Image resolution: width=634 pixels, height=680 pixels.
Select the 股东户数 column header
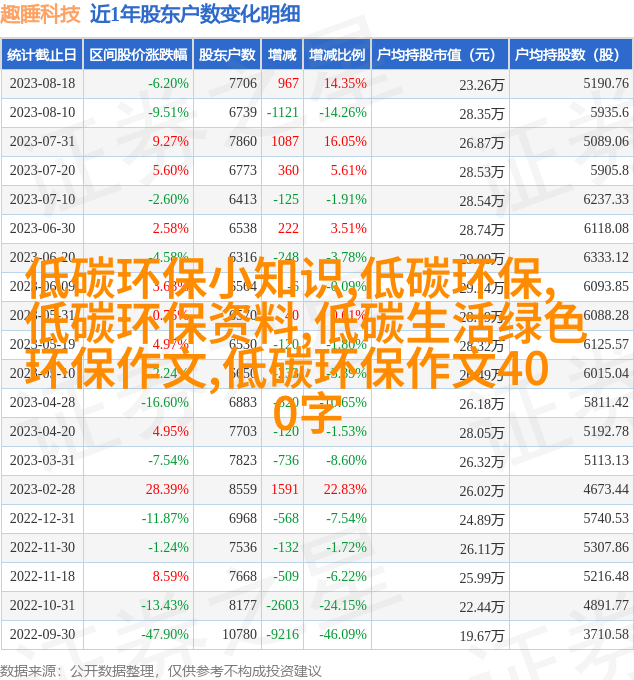227,55
